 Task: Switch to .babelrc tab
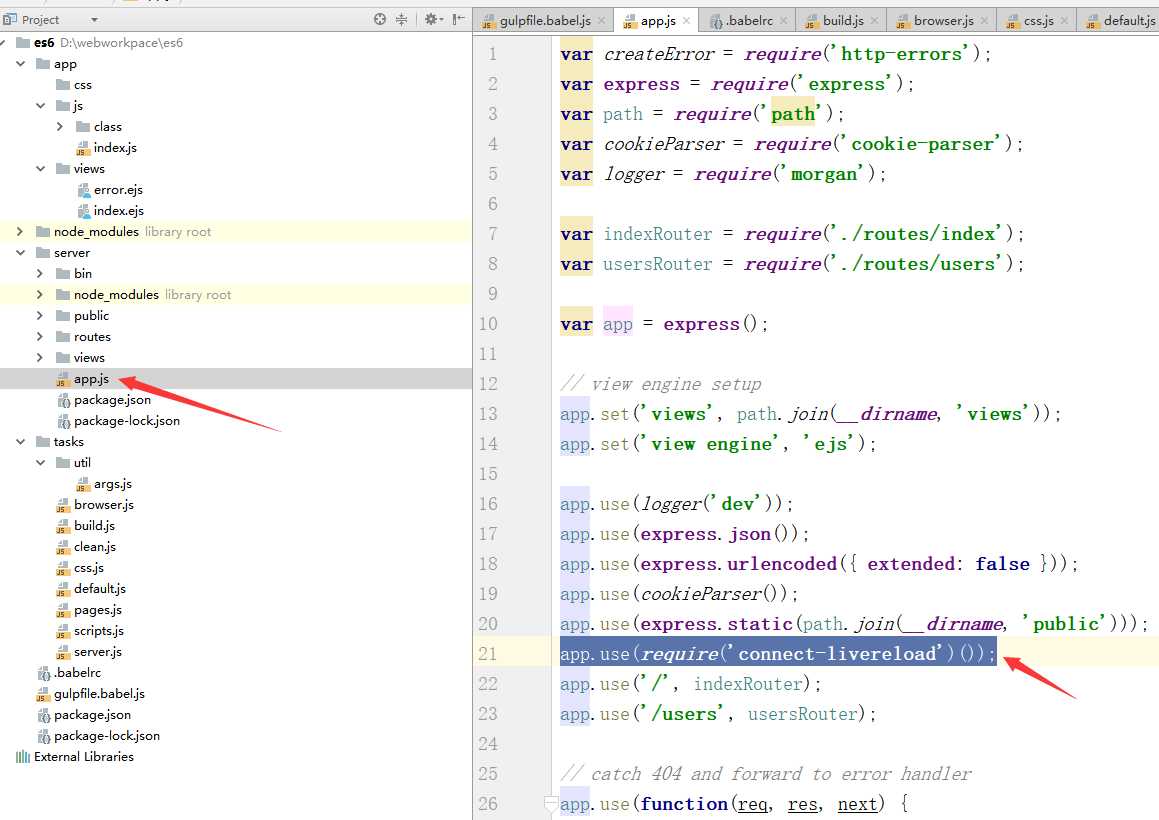point(748,21)
